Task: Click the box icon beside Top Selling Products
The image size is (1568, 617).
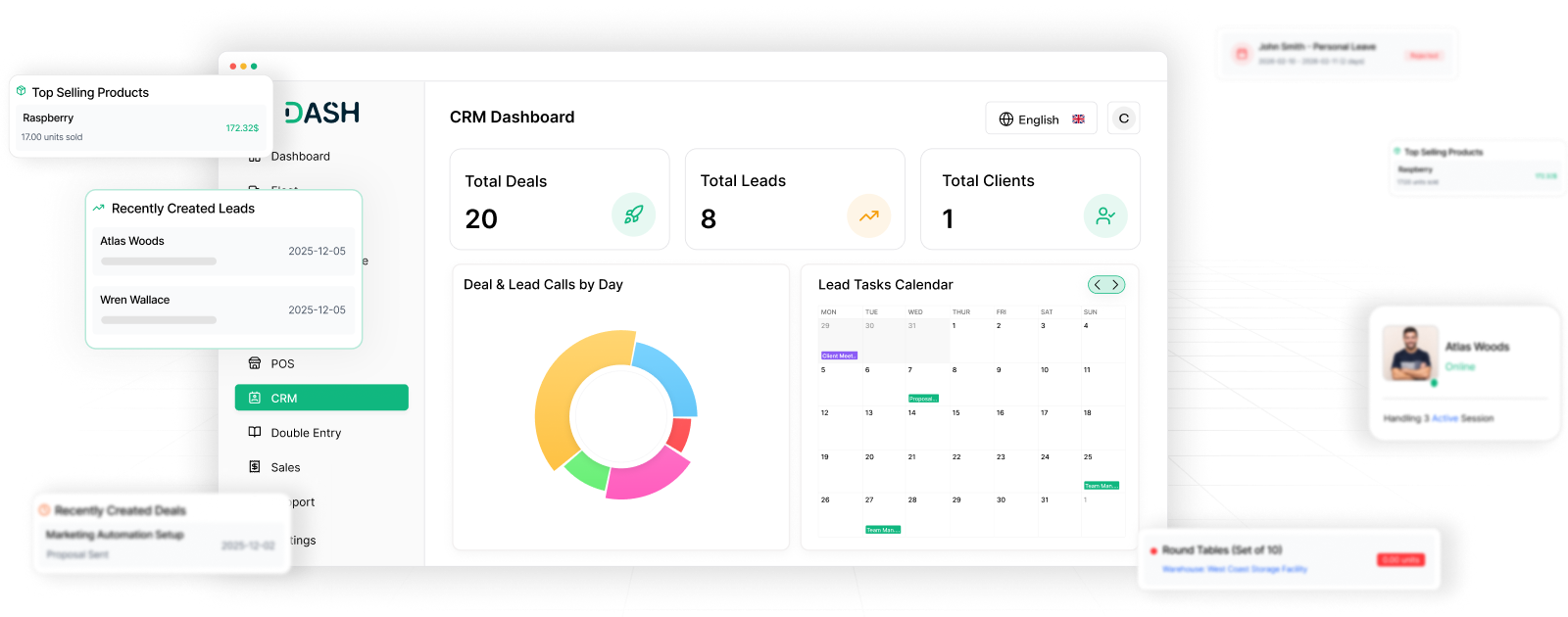Action: (x=22, y=91)
